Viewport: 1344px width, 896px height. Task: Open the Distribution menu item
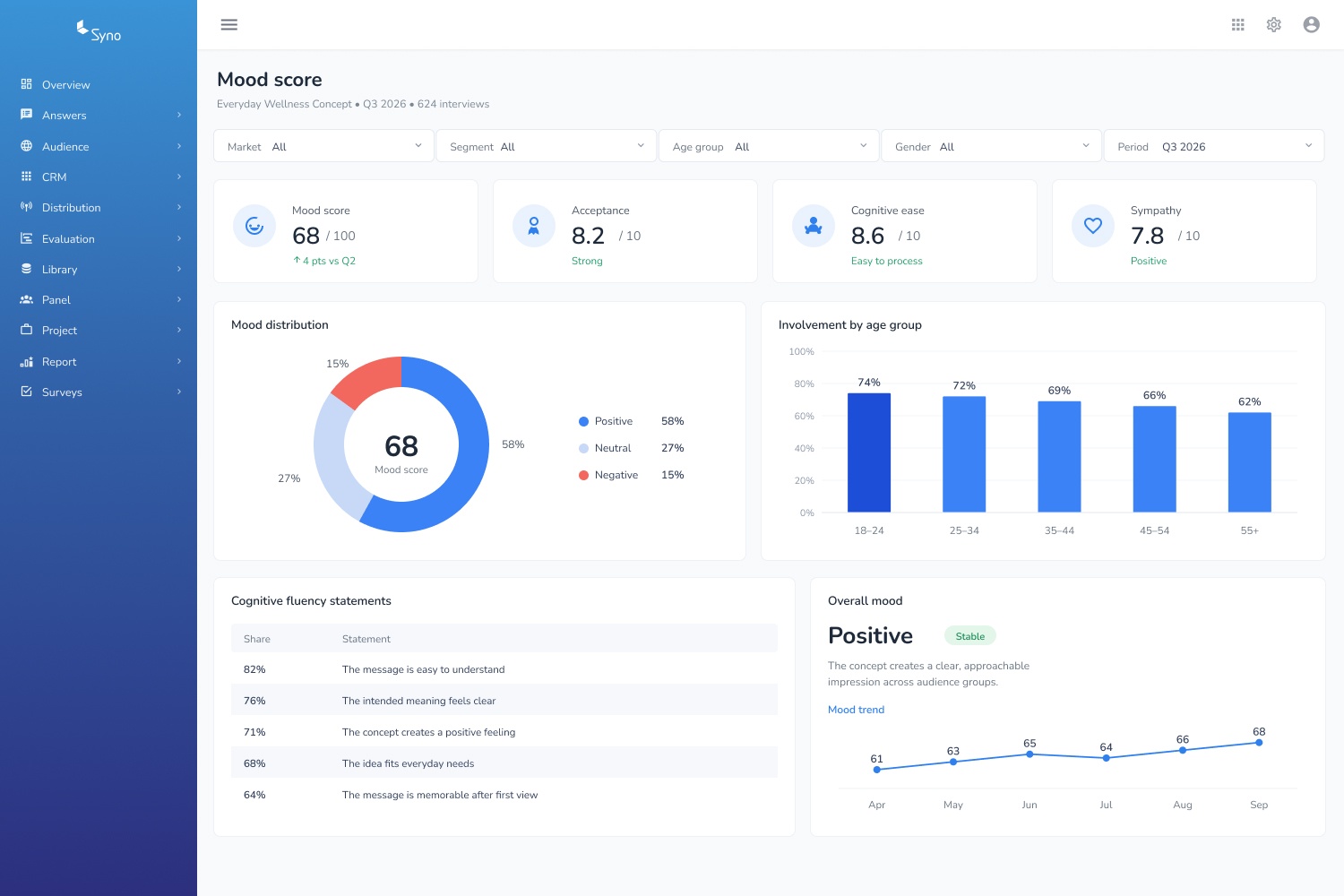click(99, 207)
